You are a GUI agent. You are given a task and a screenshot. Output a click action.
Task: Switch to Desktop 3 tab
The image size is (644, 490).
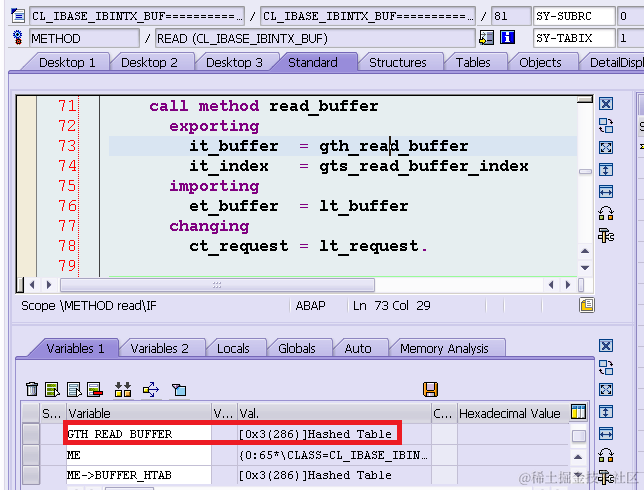[x=234, y=62]
